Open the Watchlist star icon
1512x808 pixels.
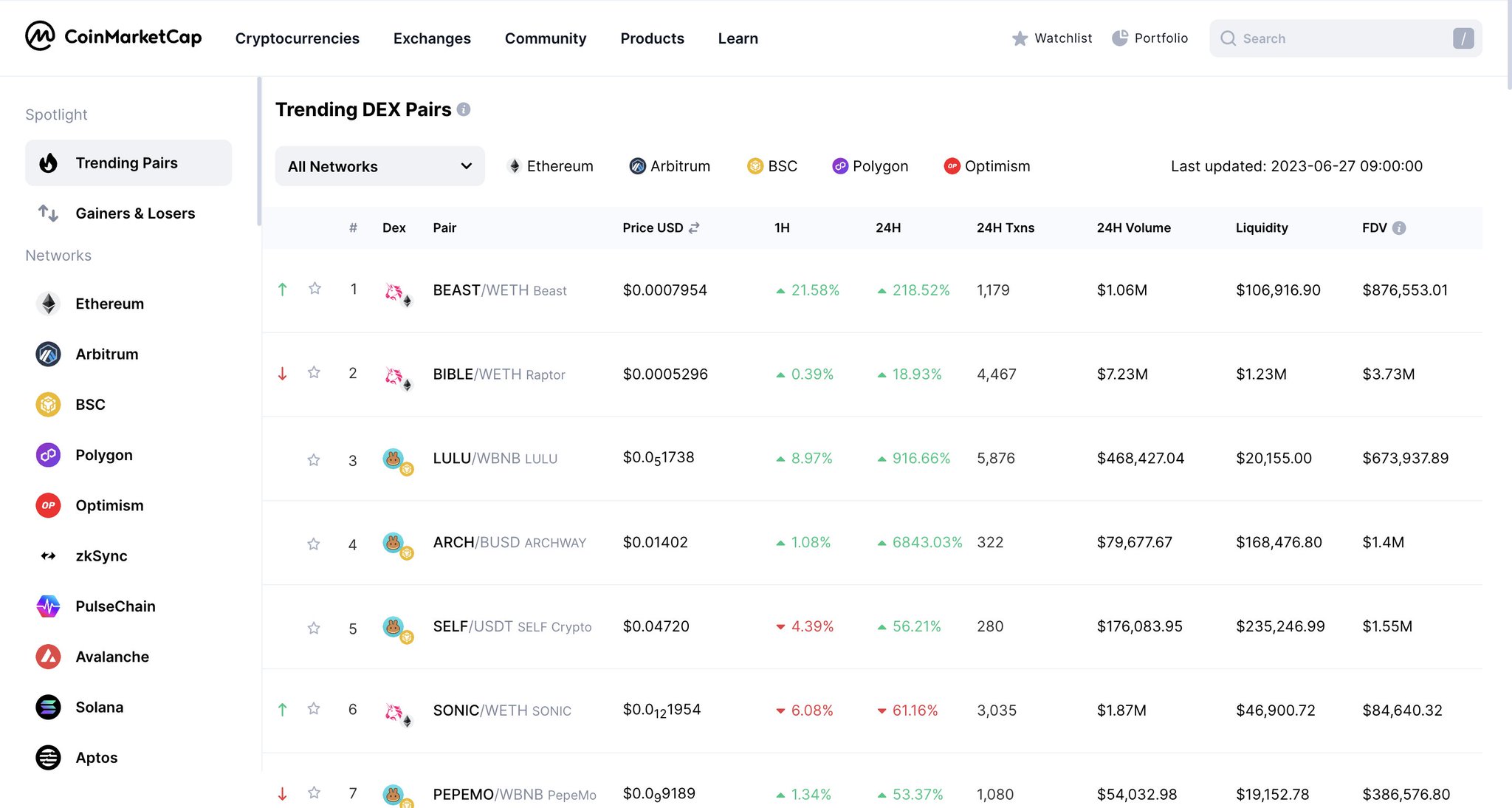tap(1020, 38)
